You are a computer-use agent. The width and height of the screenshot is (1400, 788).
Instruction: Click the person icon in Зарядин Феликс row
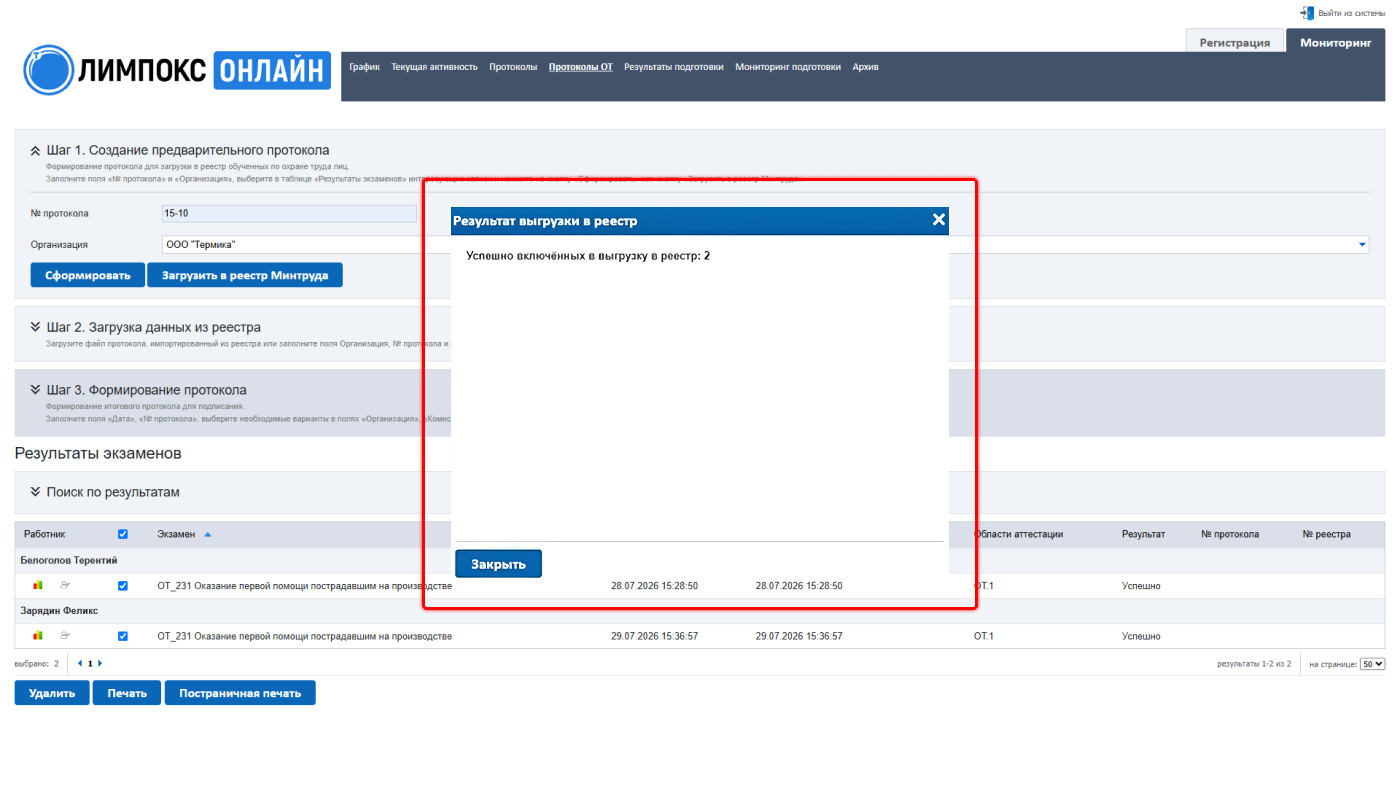pyautogui.click(x=65, y=635)
